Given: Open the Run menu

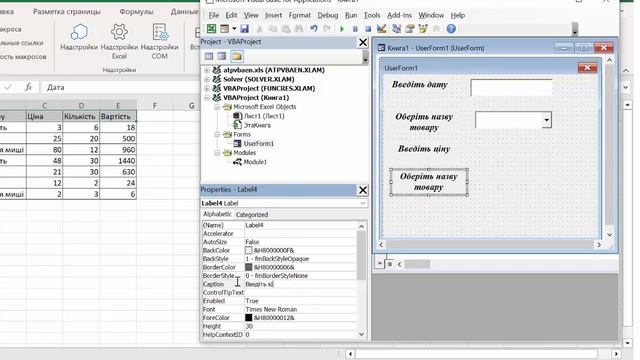Looking at the screenshot, I should 351,15.
